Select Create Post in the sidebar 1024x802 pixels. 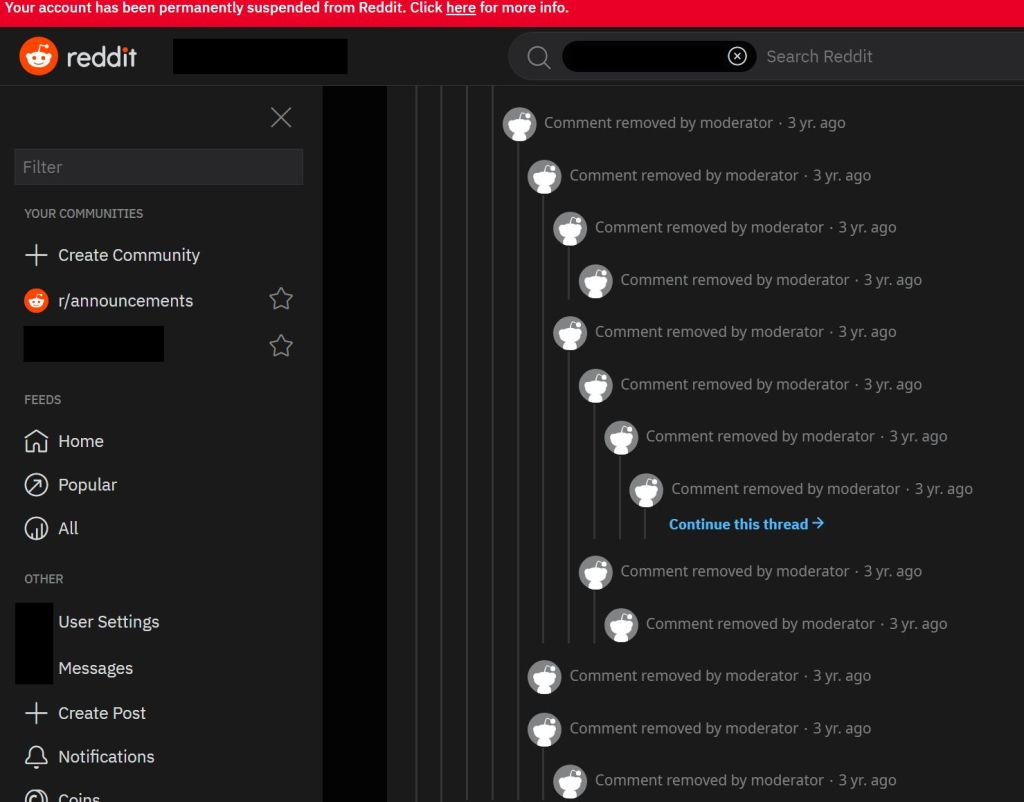coord(102,713)
